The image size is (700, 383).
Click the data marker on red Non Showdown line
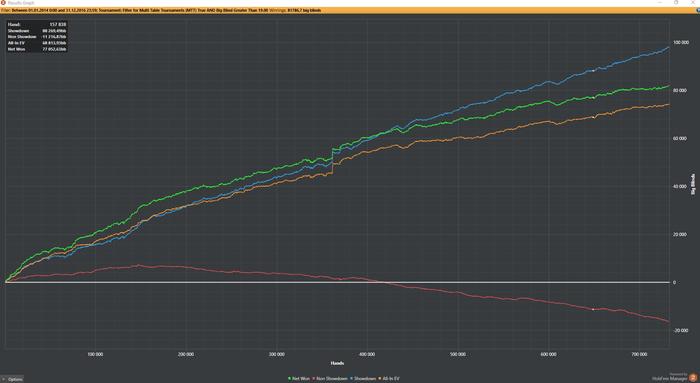[x=593, y=309]
